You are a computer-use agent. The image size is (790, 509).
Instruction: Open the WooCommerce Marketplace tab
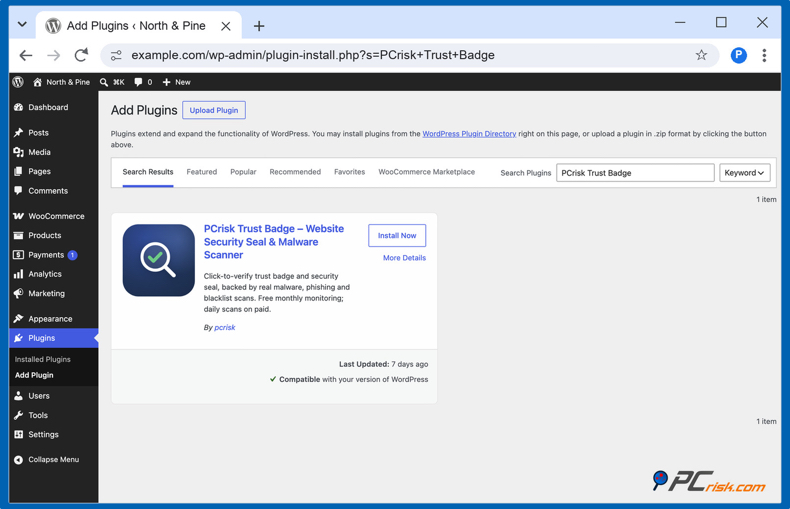click(x=427, y=172)
